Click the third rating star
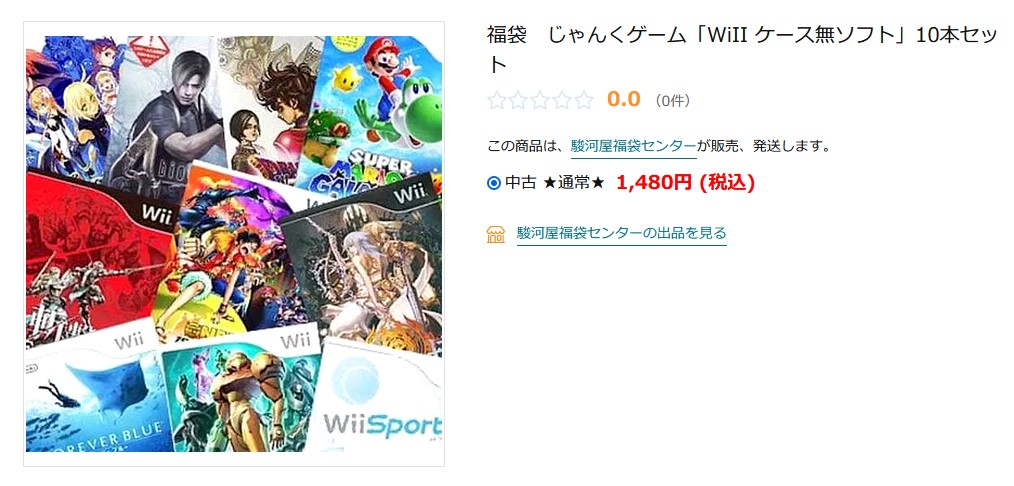This screenshot has width=1014, height=486. (540, 100)
